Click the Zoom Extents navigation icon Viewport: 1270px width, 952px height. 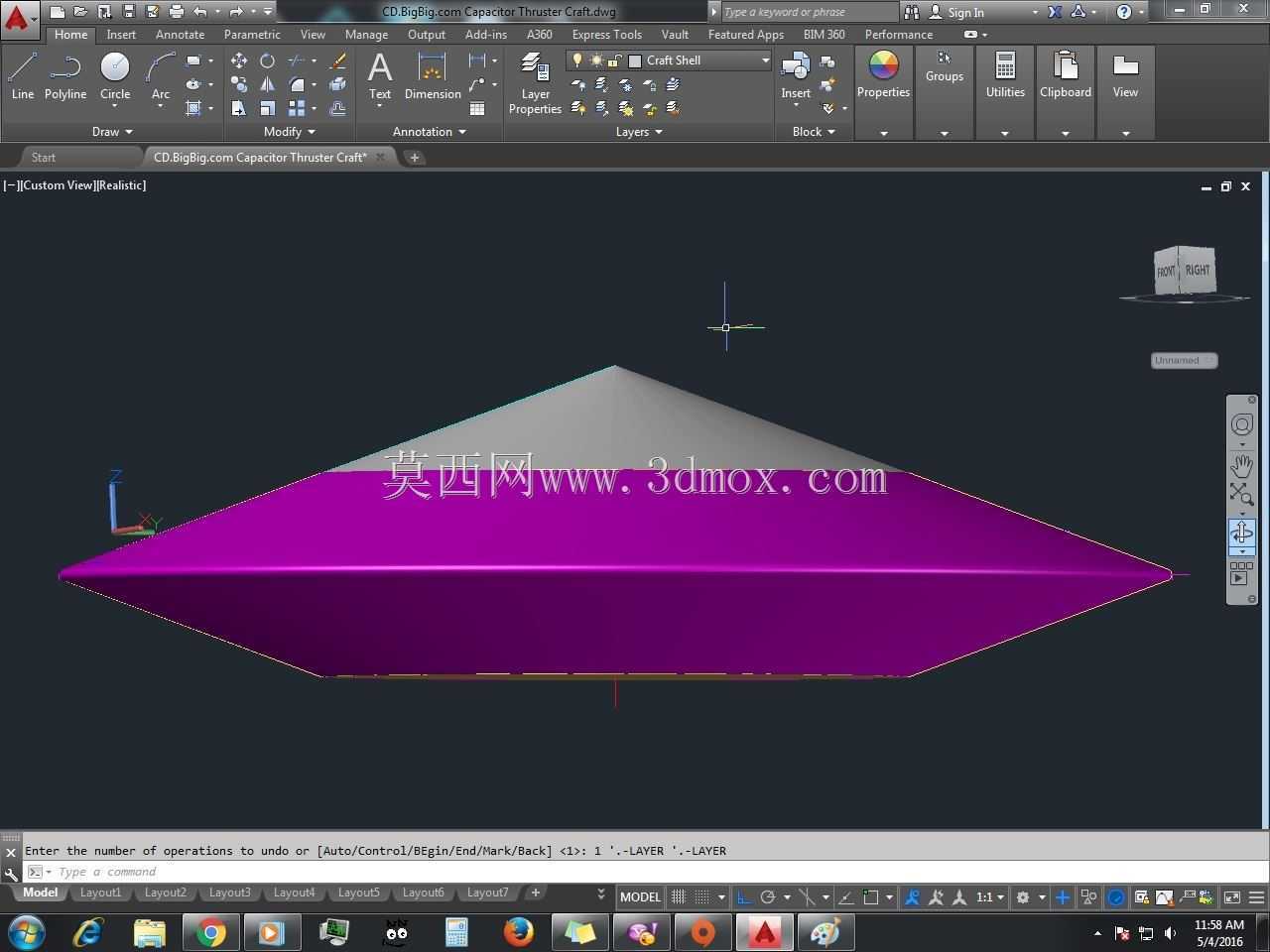(x=1242, y=494)
